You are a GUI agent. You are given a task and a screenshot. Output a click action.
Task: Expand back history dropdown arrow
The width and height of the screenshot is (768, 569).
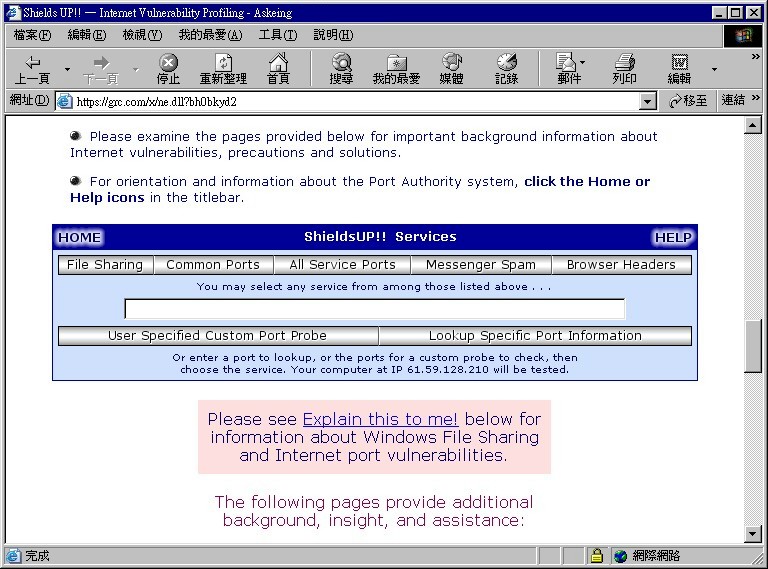click(67, 69)
